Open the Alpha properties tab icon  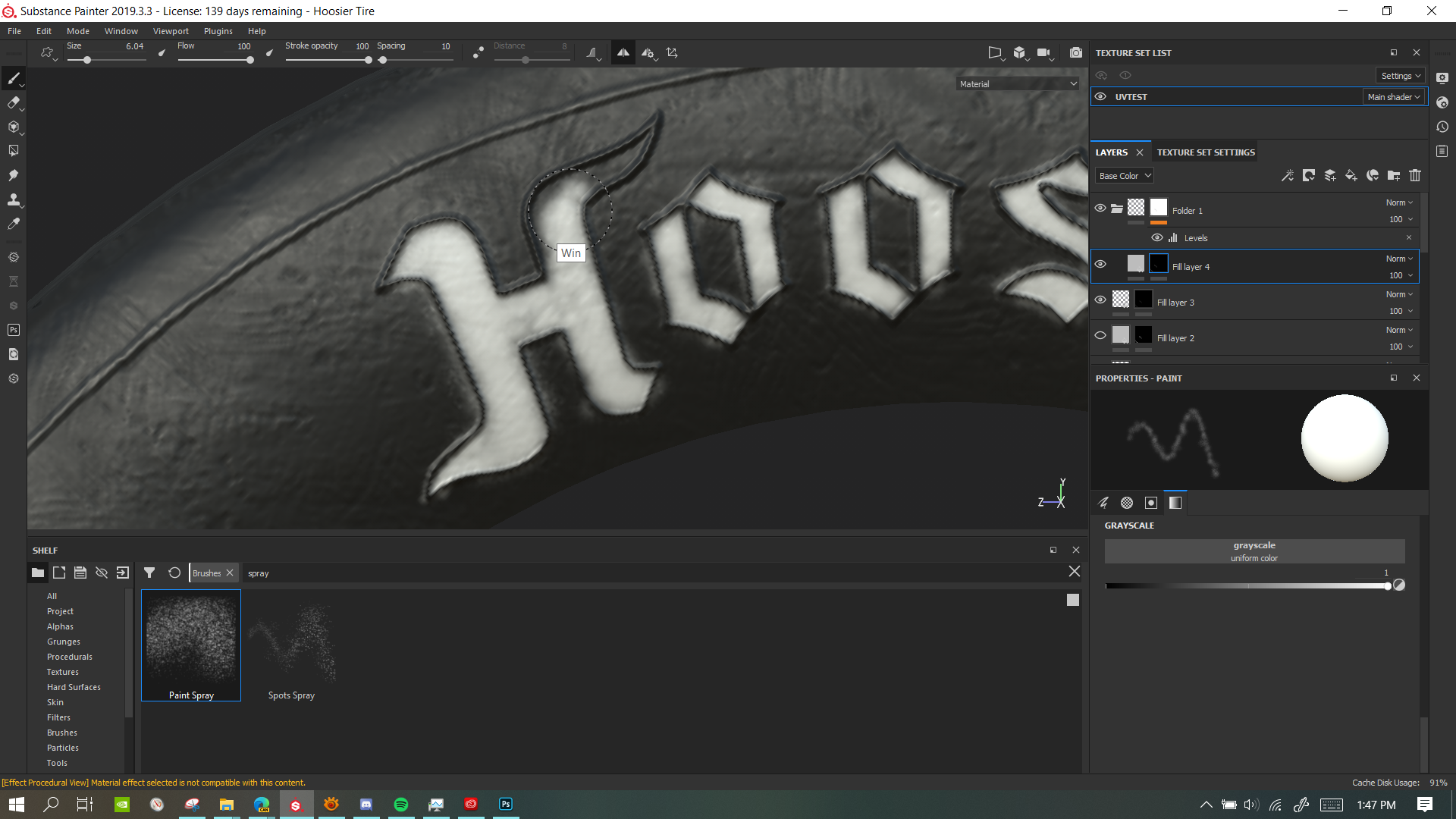[1127, 503]
